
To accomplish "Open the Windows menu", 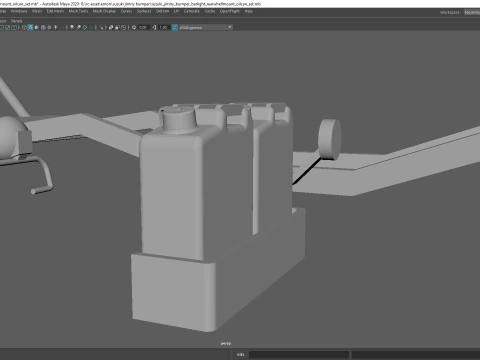I will pos(19,11).
